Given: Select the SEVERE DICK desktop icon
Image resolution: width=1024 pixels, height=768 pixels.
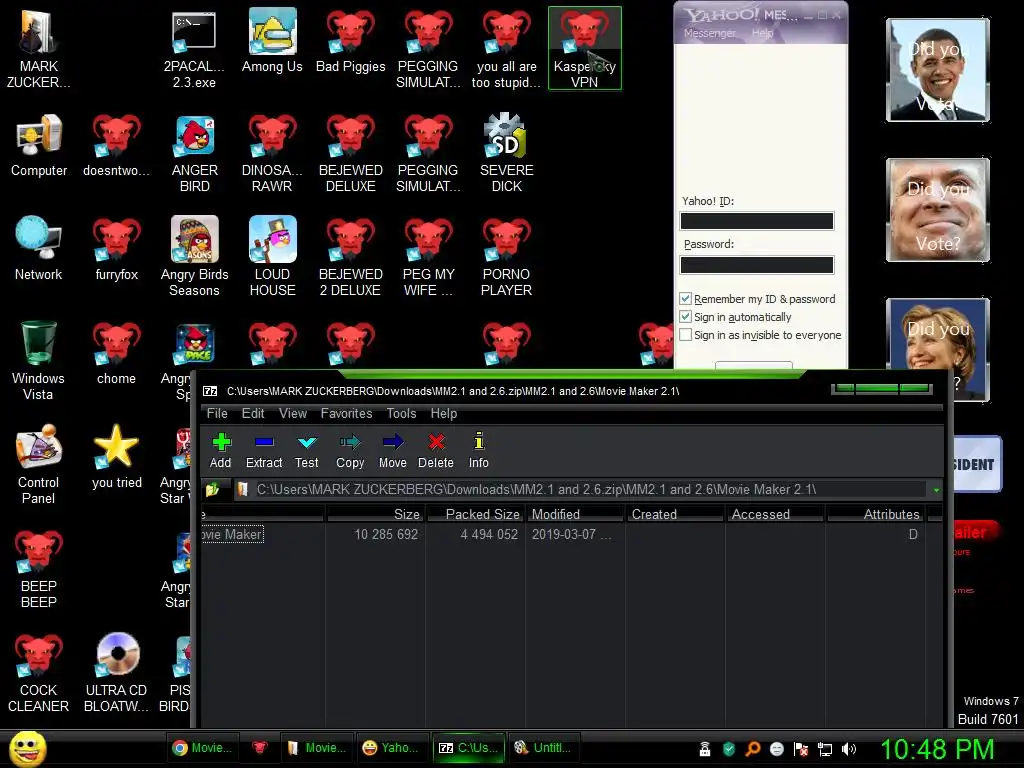Looking at the screenshot, I should tap(507, 153).
